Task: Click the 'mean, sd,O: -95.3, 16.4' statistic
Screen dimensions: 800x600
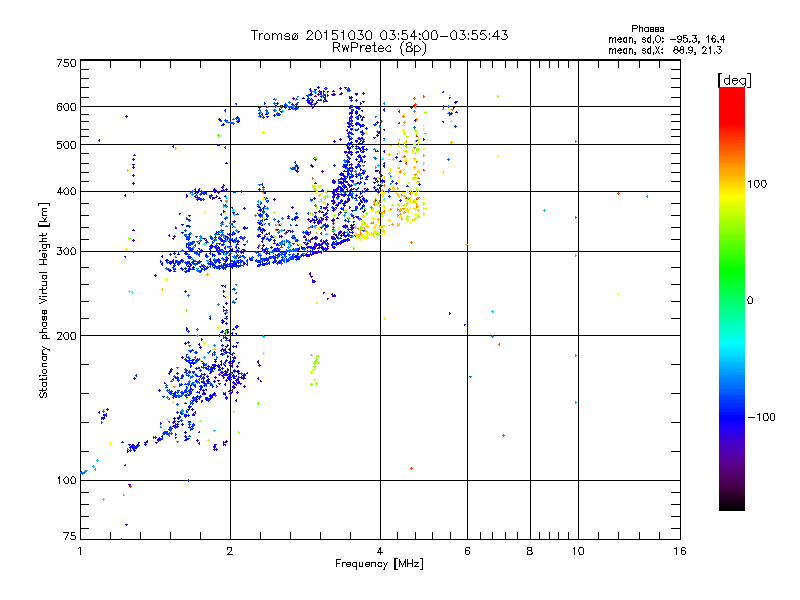Action: 666,40
